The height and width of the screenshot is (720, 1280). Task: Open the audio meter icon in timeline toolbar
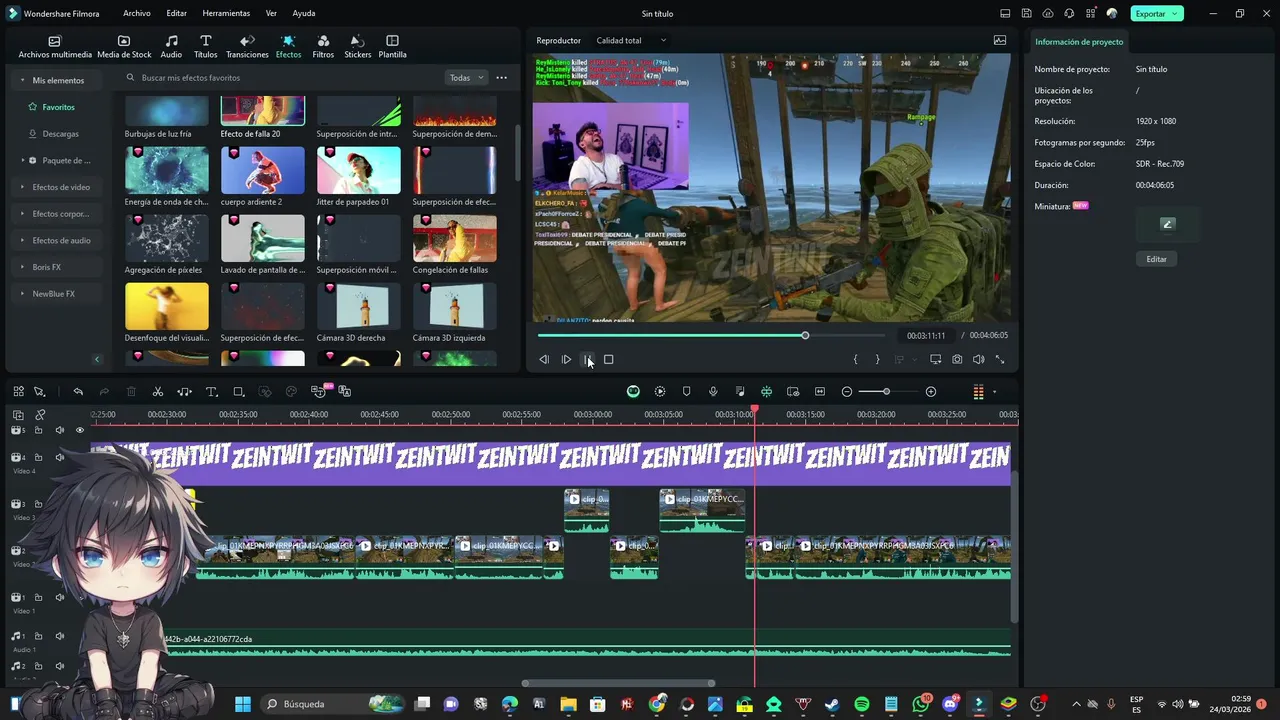coord(979,392)
